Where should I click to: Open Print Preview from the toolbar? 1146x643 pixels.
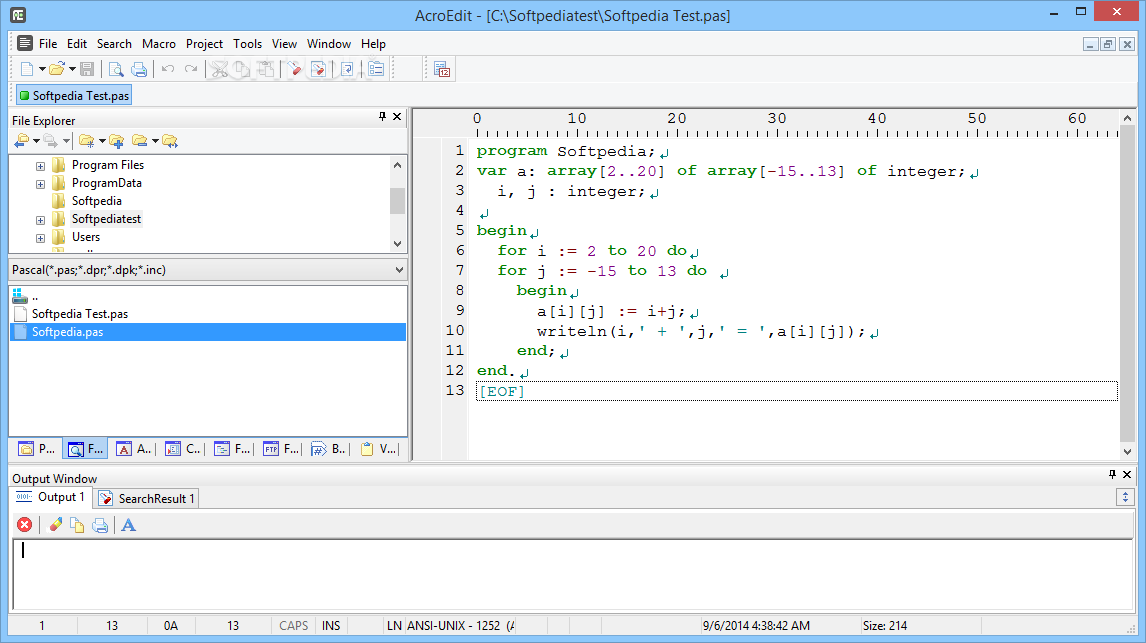coord(115,69)
